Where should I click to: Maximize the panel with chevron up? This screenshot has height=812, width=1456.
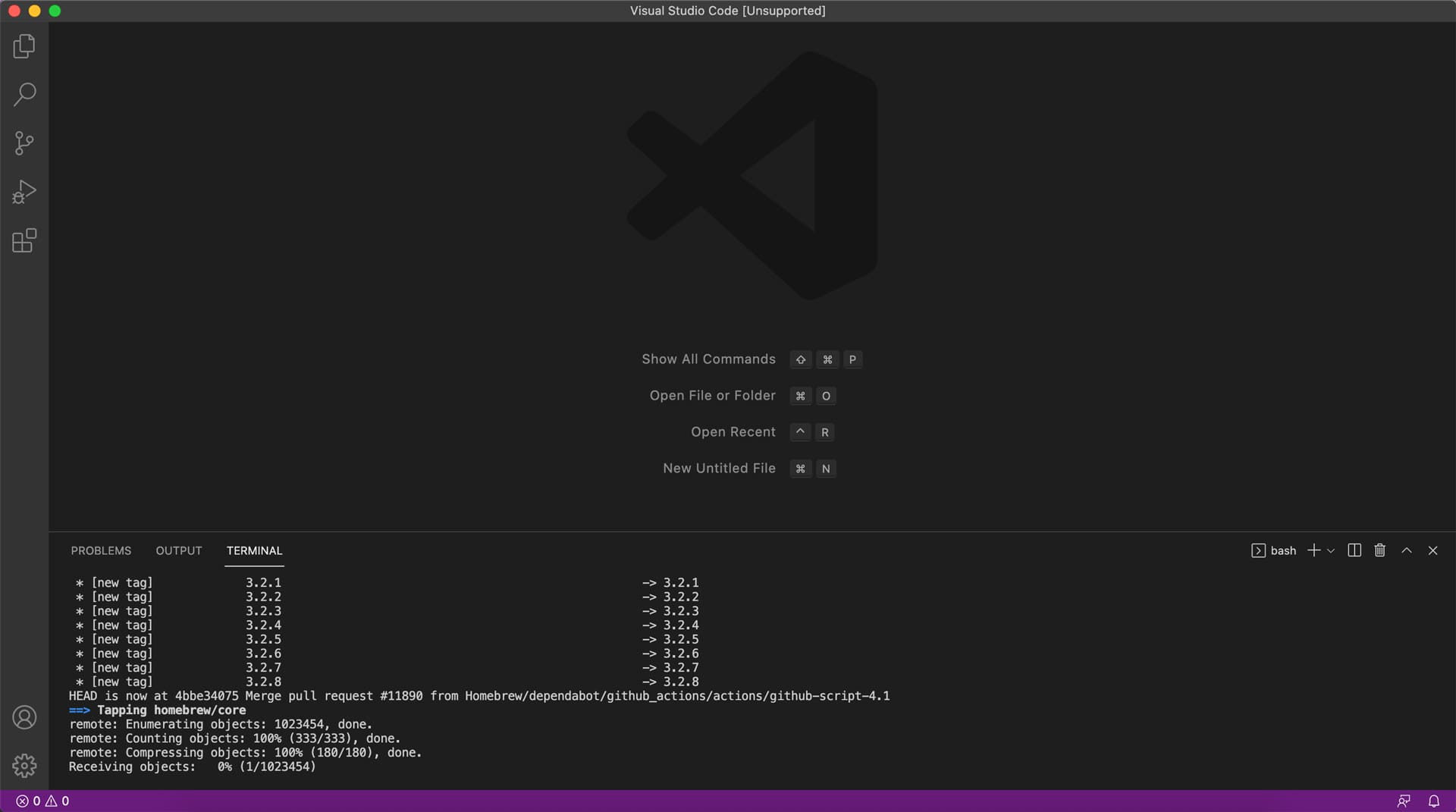pyautogui.click(x=1406, y=550)
